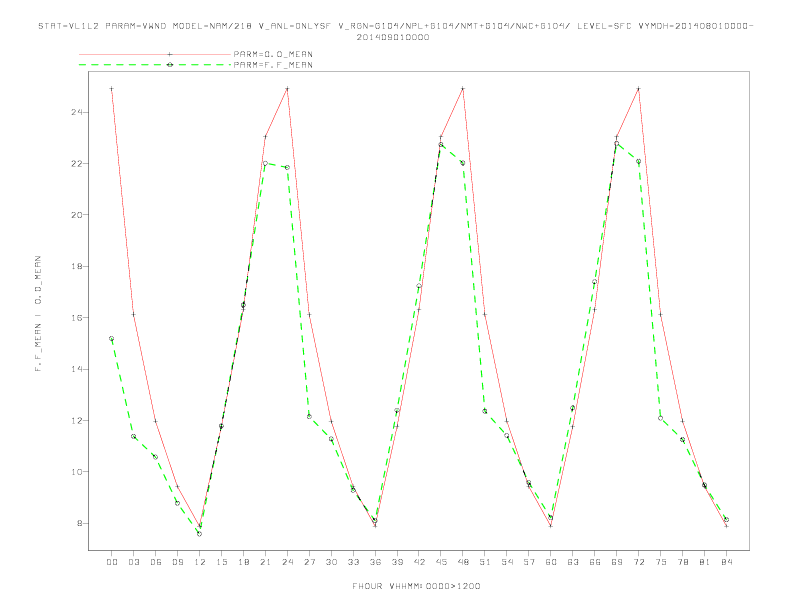Click the y-axis tick label 14
Viewport: 792px width, 612px height.
point(77,369)
